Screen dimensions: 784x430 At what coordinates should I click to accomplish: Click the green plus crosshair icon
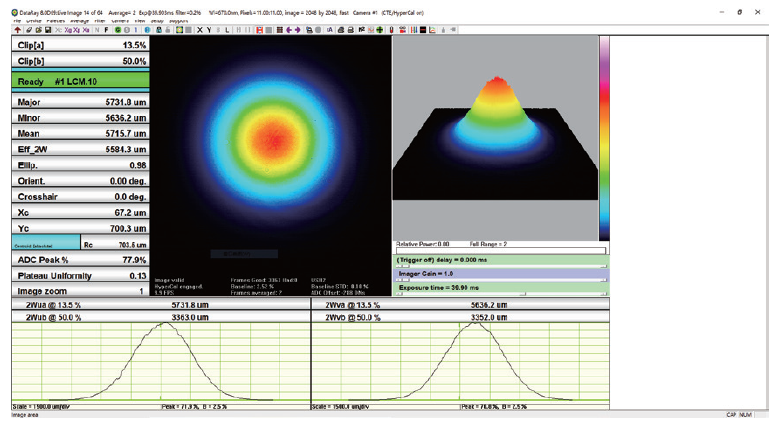[x=380, y=30]
